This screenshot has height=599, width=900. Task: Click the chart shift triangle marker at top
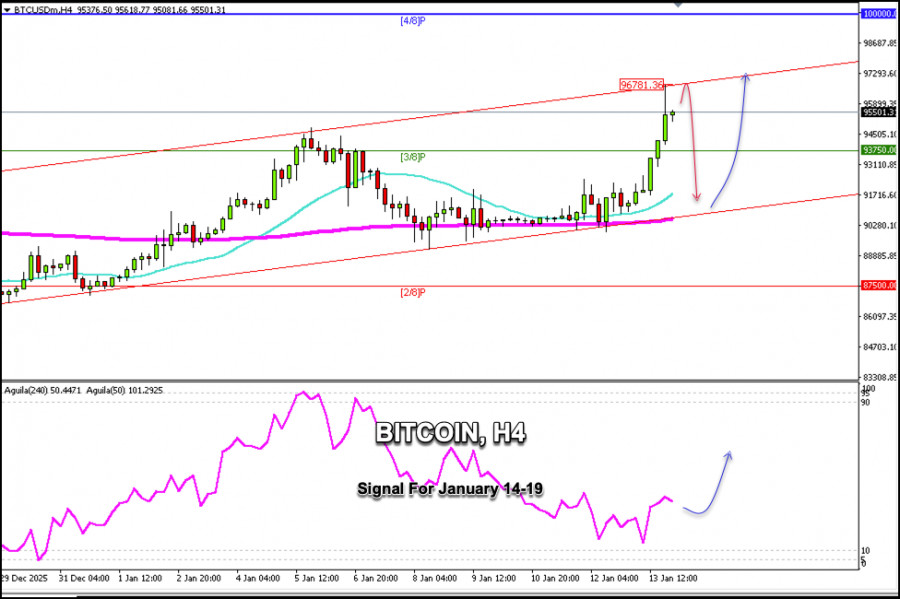[678, 3]
